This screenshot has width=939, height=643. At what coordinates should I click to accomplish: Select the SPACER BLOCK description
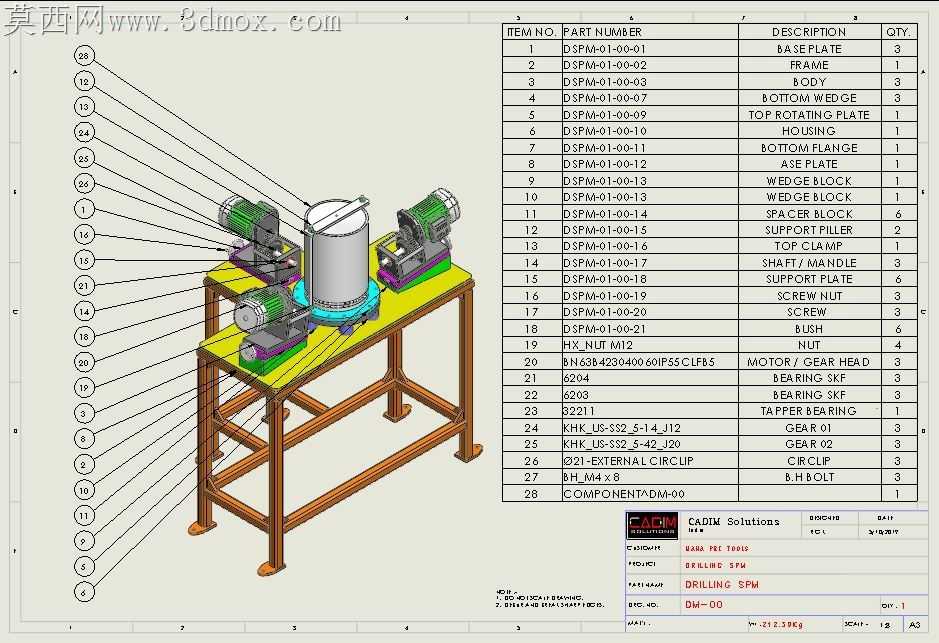tap(810, 214)
